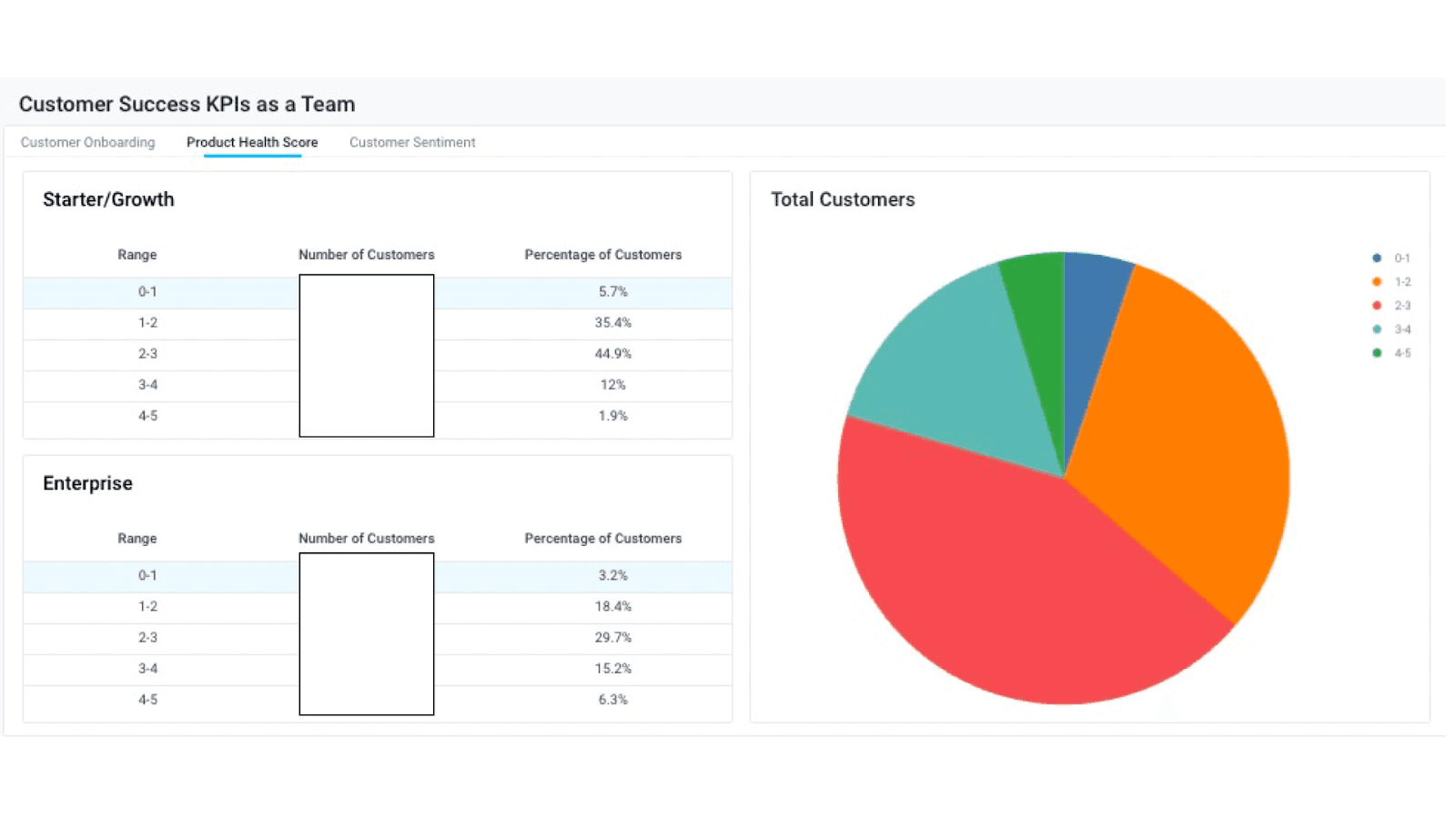1456x819 pixels.
Task: Toggle the red 2-3 legend entry
Action: click(1392, 306)
